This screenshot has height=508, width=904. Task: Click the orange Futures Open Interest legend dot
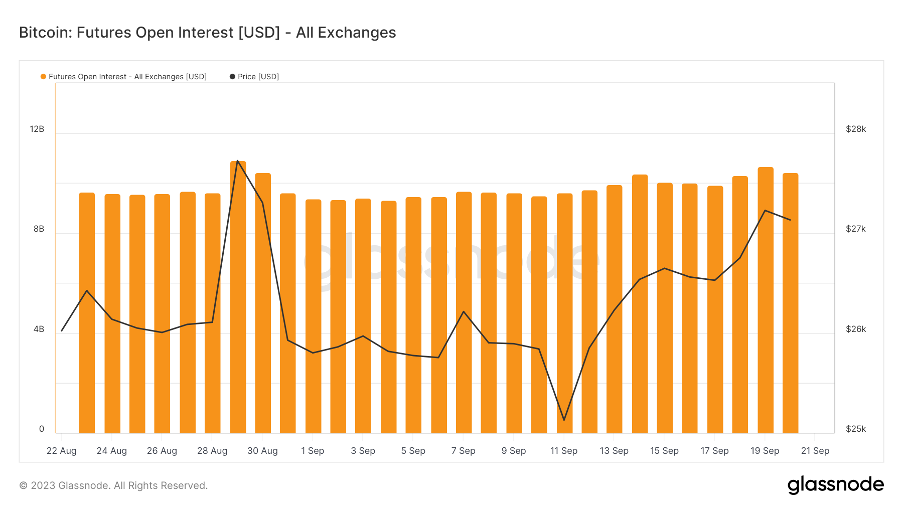tap(43, 76)
